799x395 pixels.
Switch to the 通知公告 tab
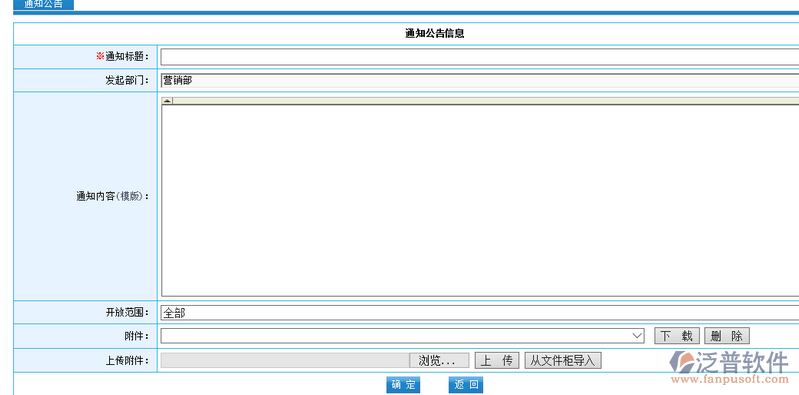tap(43, 5)
